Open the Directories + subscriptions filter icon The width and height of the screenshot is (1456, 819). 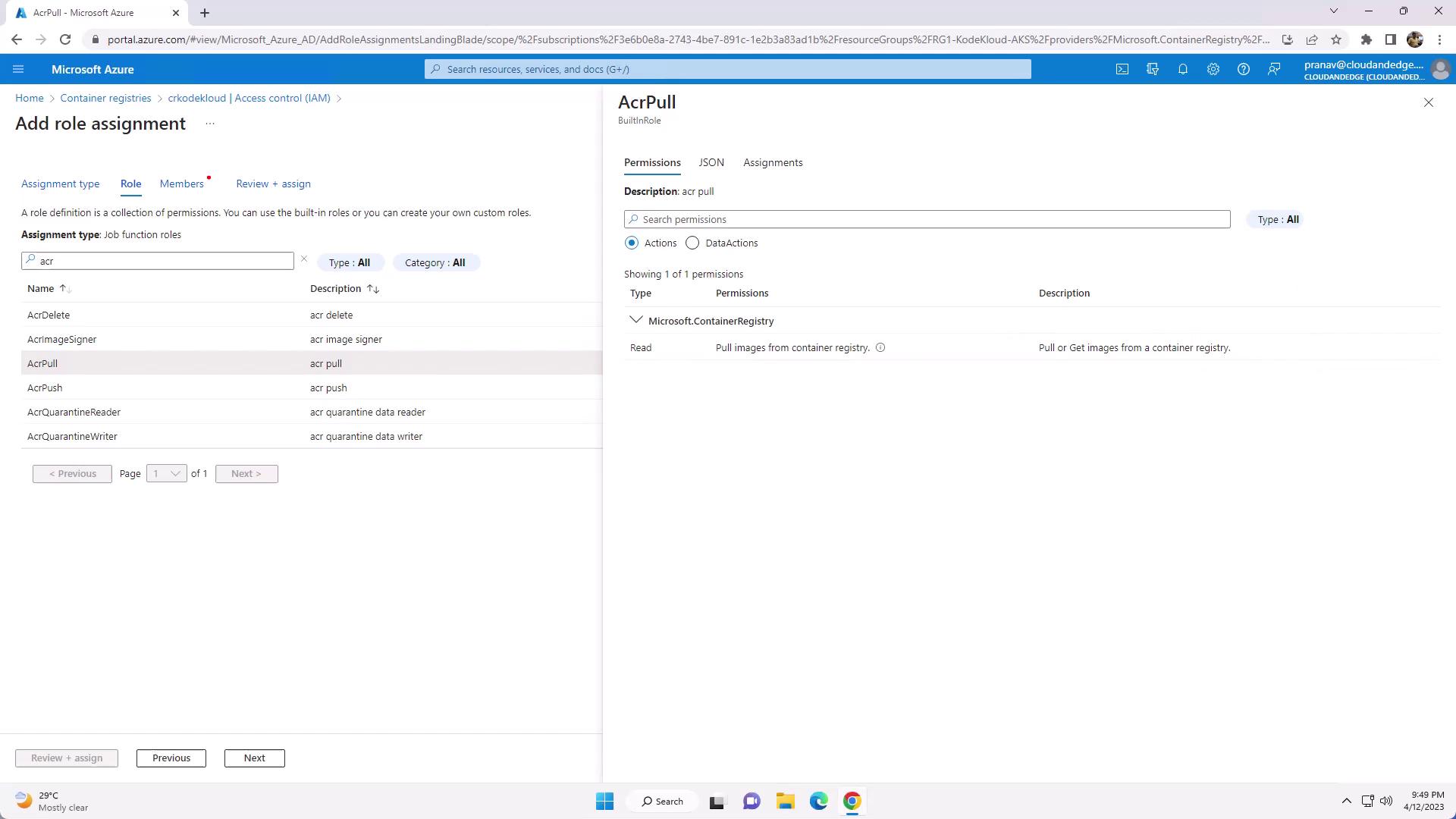[1153, 69]
